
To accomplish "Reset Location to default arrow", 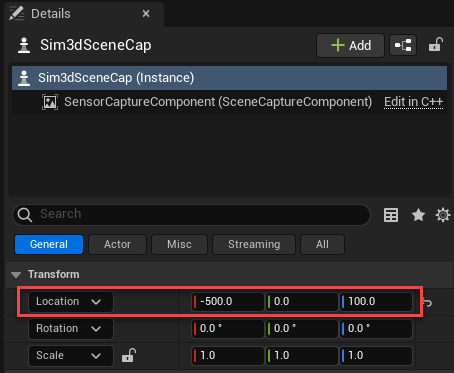I will coord(427,302).
